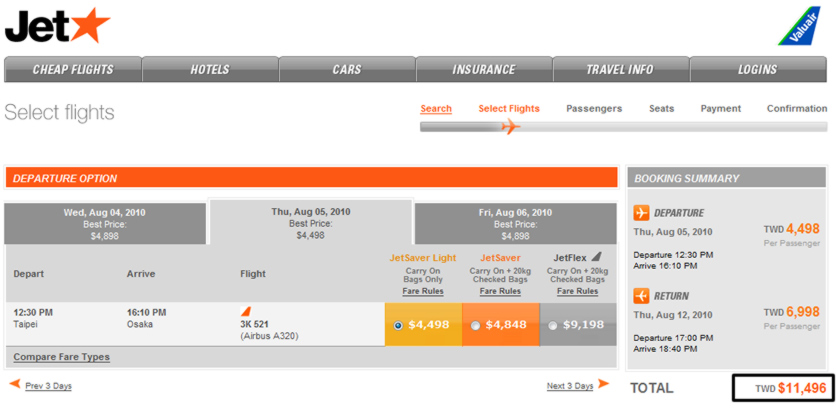Viewport: 836px width, 408px height.
Task: Click the Return plane icon in Booking Summary
Action: point(642,296)
